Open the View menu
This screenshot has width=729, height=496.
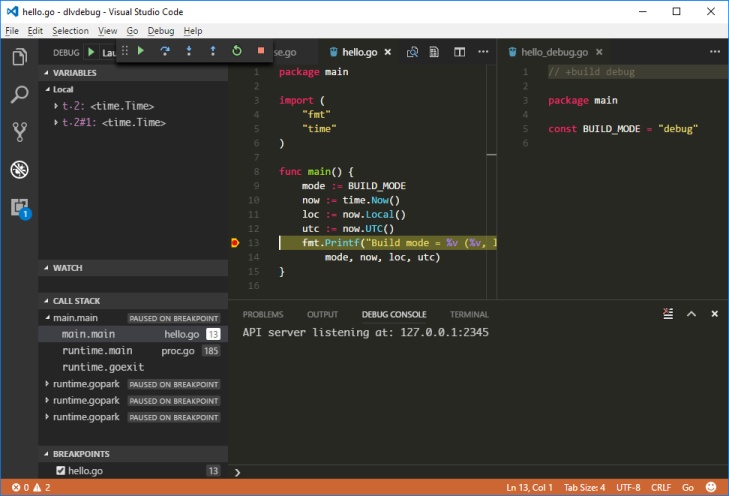pos(107,31)
